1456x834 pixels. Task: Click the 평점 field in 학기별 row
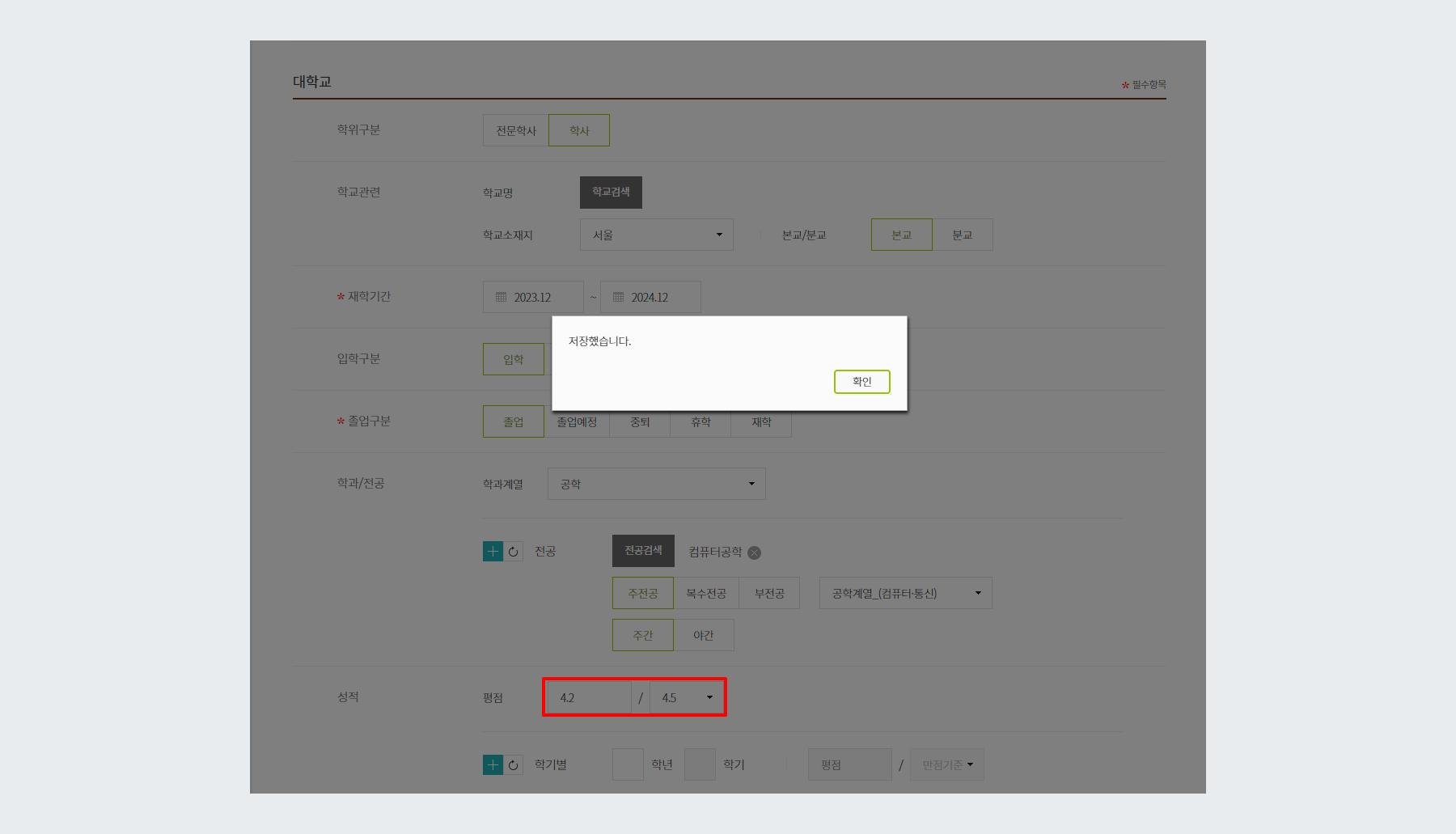[850, 764]
